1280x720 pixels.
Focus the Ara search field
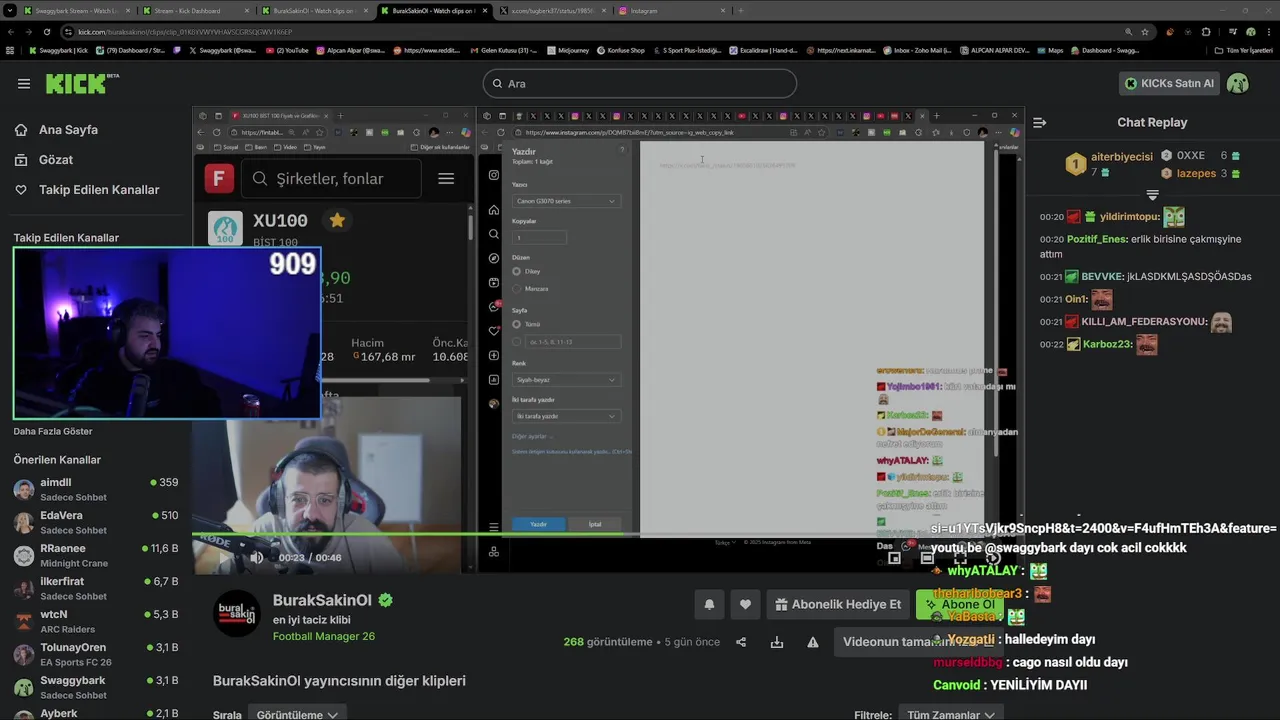pyautogui.click(x=640, y=84)
